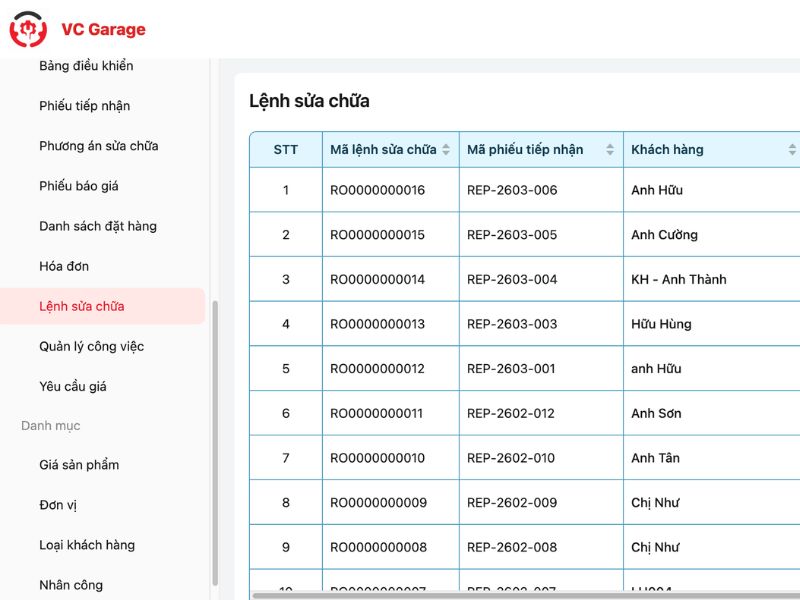Open Phương án sửa chữa menu item
800x600 pixels.
(99, 146)
